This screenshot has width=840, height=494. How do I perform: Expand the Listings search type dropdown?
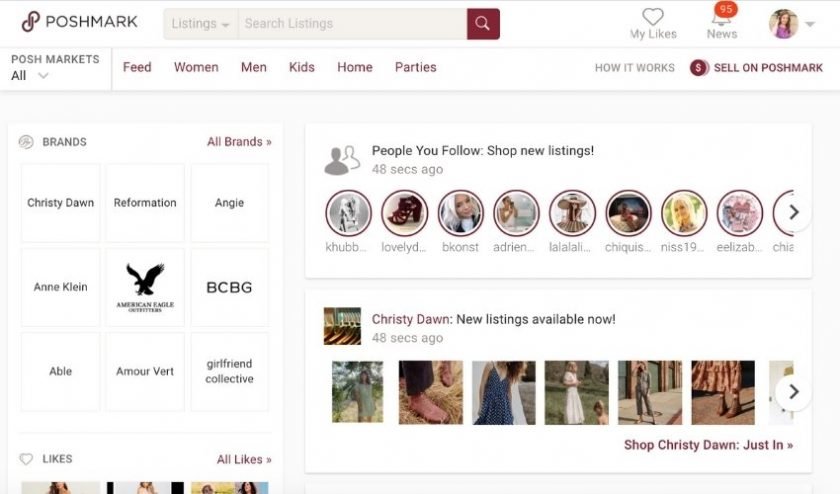(x=201, y=24)
